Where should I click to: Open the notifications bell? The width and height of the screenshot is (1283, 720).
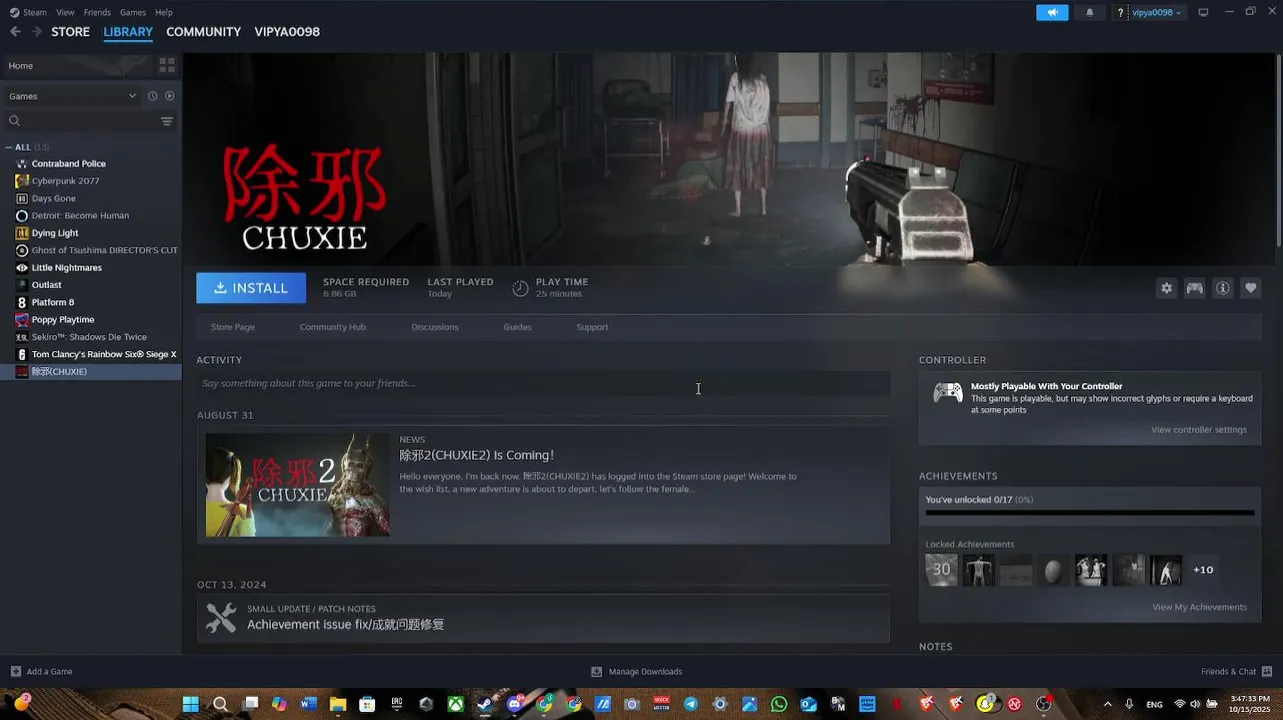(1089, 12)
